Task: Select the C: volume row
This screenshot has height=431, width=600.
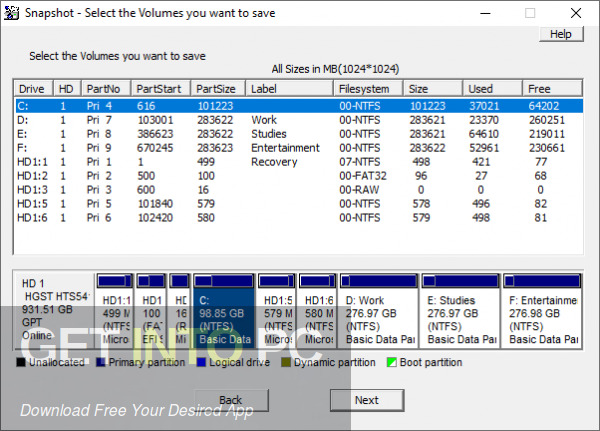Action: pyautogui.click(x=299, y=106)
